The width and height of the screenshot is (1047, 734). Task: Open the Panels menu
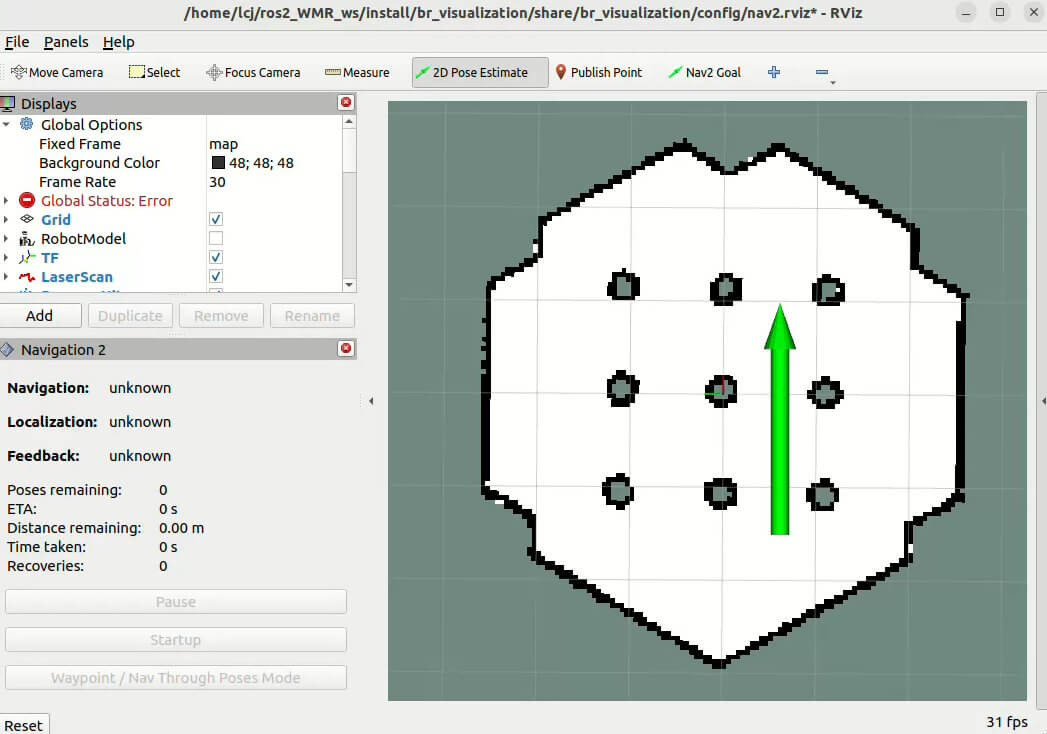point(66,42)
